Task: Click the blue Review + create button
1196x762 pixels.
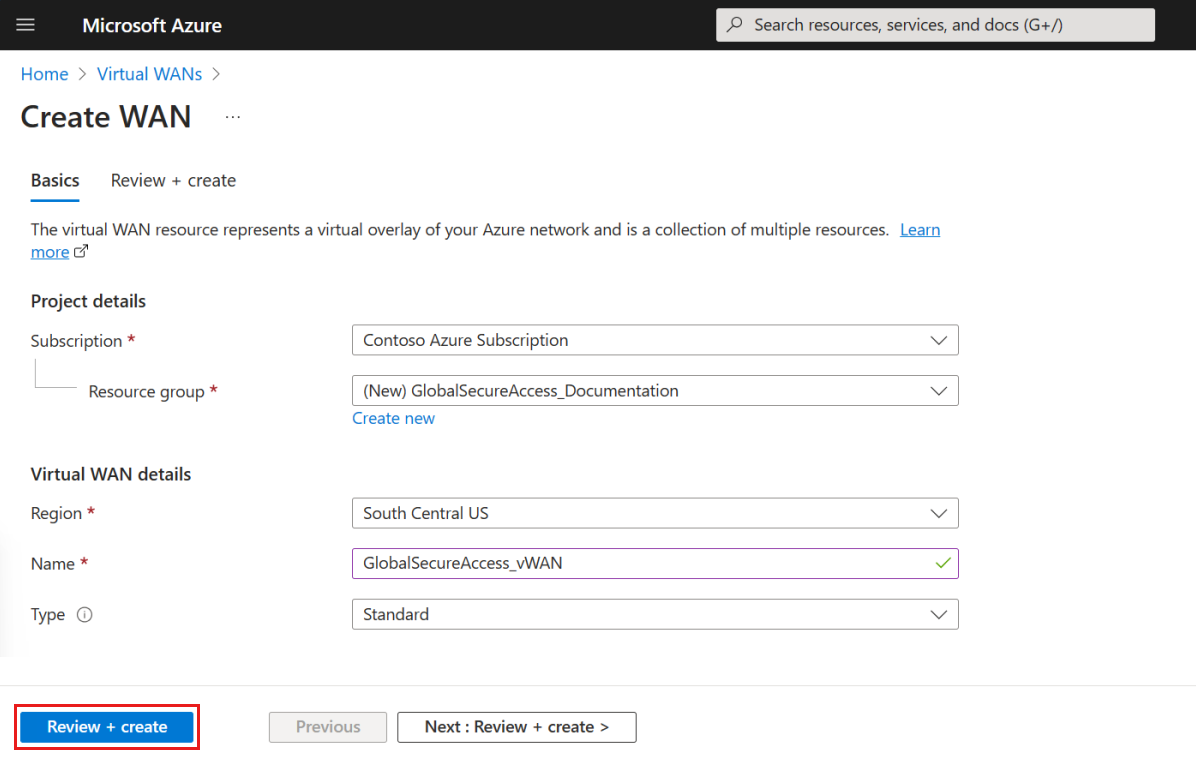Action: pyautogui.click(x=107, y=727)
